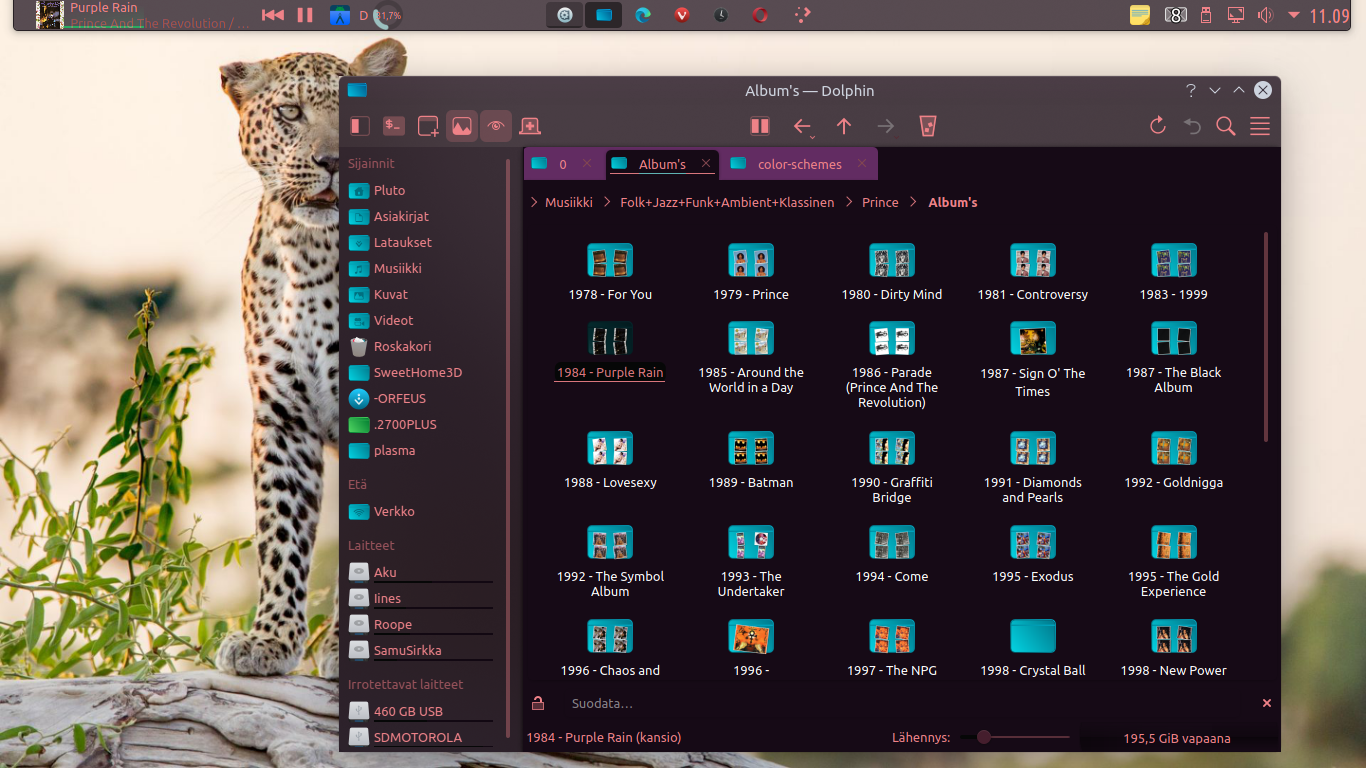Open the hamburger menu
Screen dimensions: 1366x768
[x=1259, y=126]
